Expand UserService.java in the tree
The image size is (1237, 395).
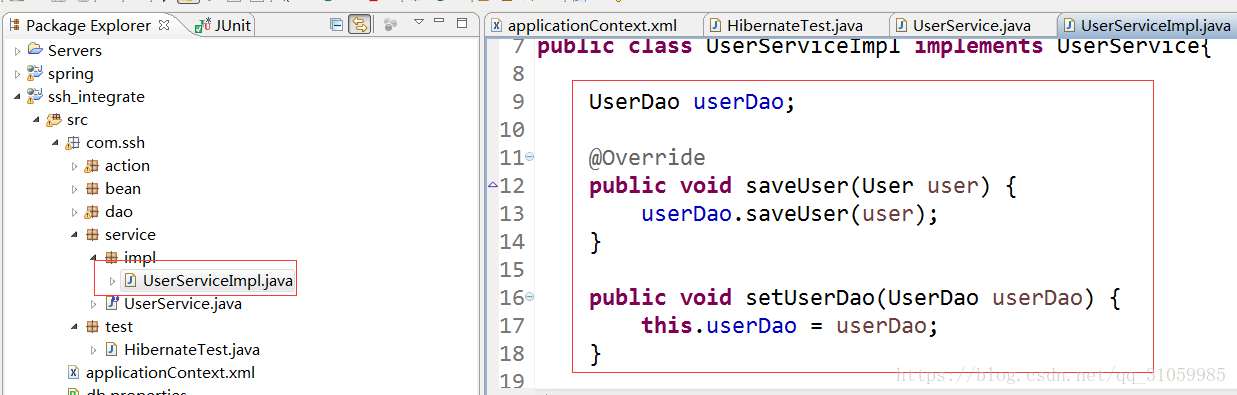[x=93, y=304]
